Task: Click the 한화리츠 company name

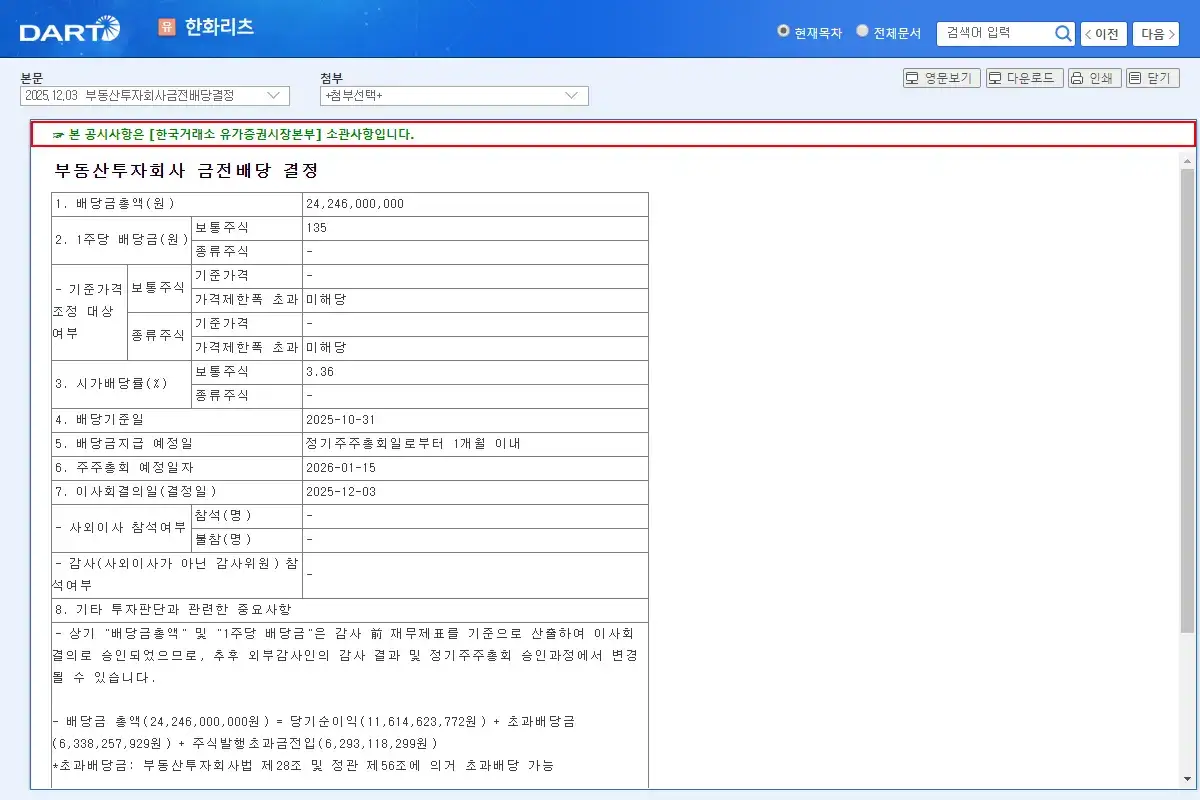Action: pos(219,27)
